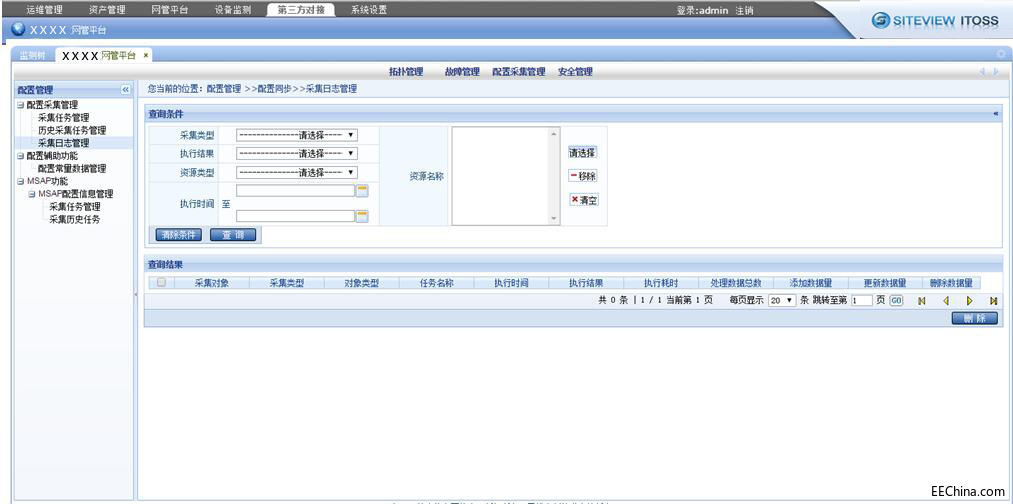Open the 安全管理 module
This screenshot has width=1013, height=504.
[575, 72]
